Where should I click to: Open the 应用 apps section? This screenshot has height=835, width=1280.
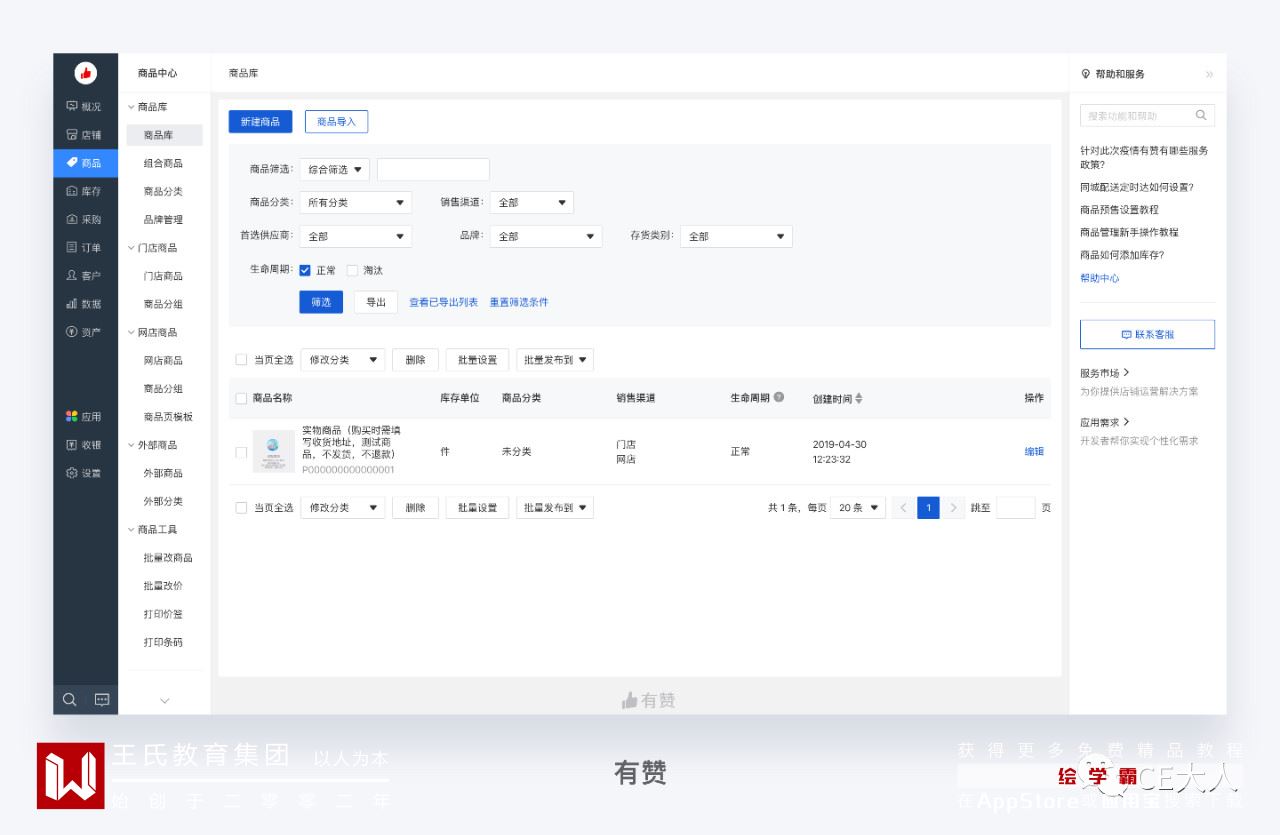[85, 416]
